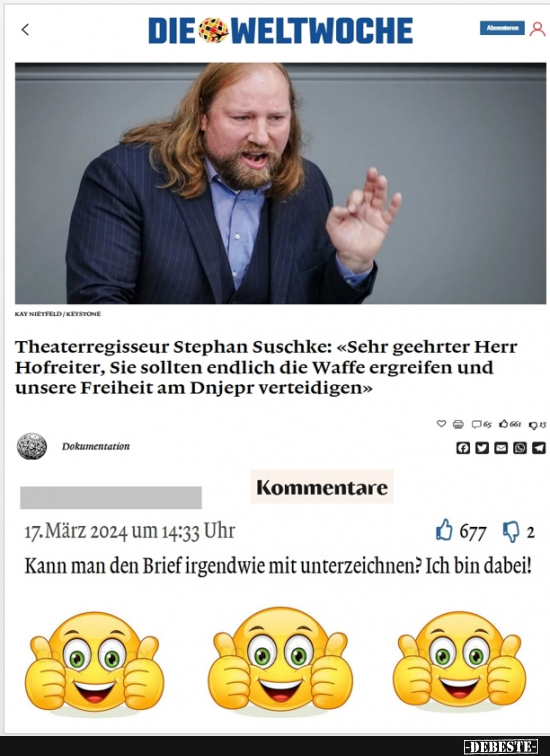Share the article by email
This screenshot has height=756, width=550.
[x=501, y=448]
